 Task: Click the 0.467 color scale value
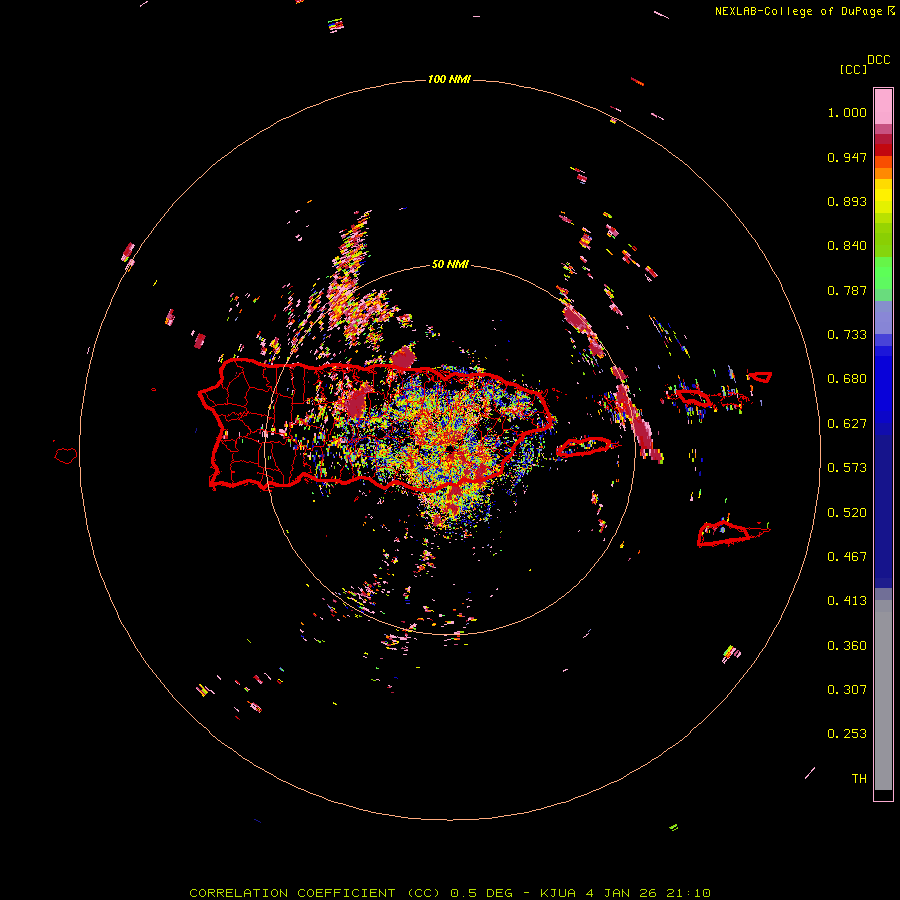coord(847,557)
